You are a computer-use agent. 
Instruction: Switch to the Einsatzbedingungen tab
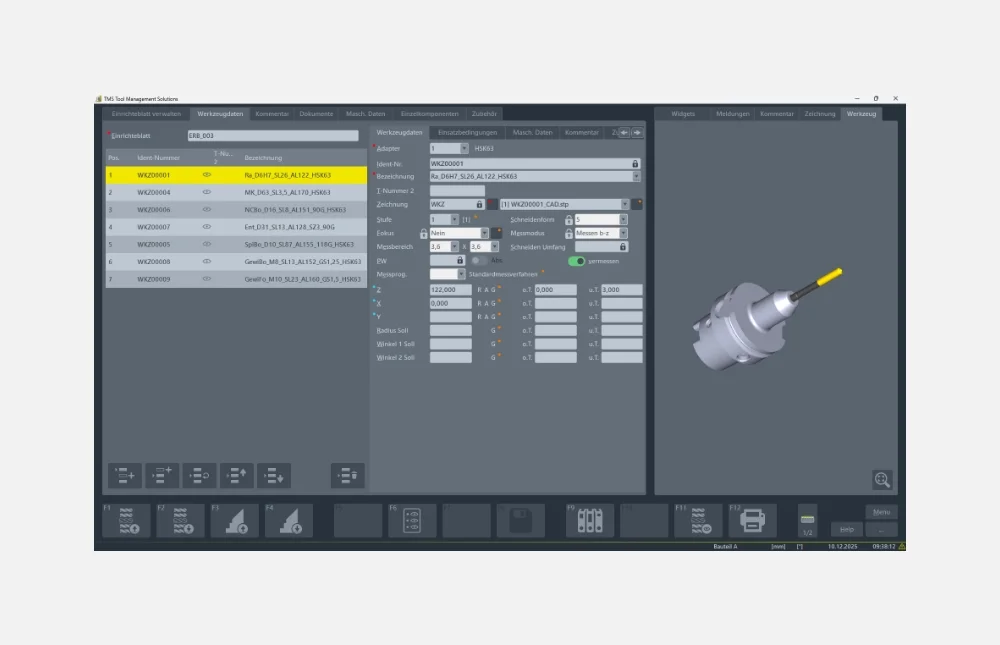467,132
